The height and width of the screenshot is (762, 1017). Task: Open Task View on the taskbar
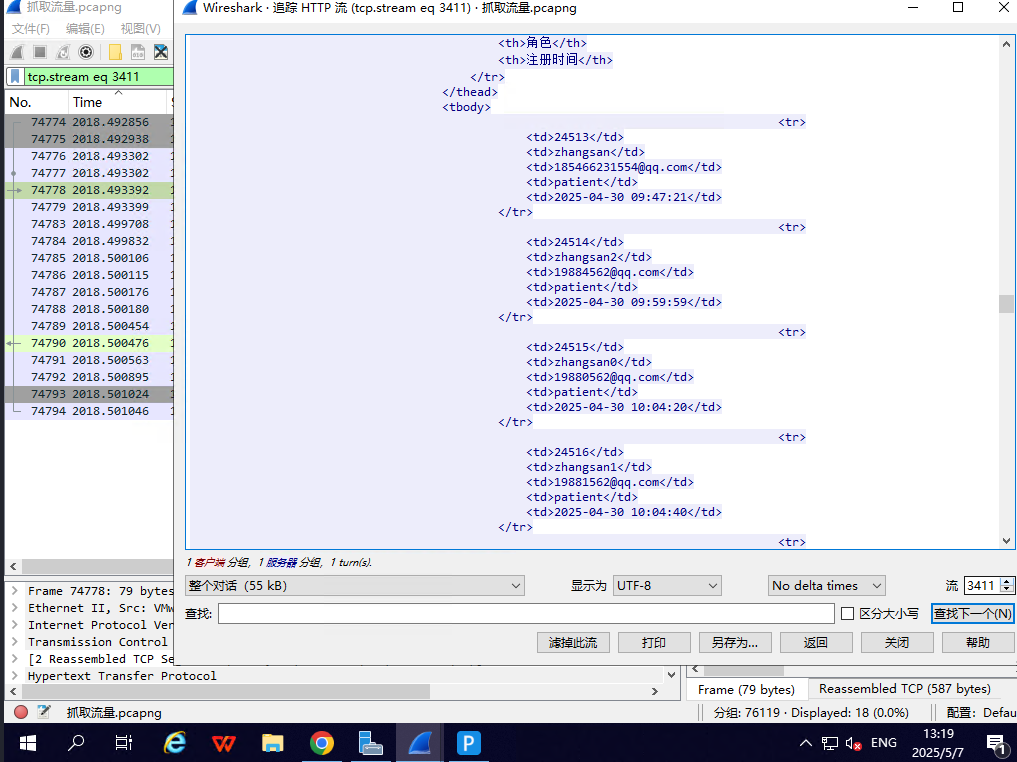click(124, 743)
